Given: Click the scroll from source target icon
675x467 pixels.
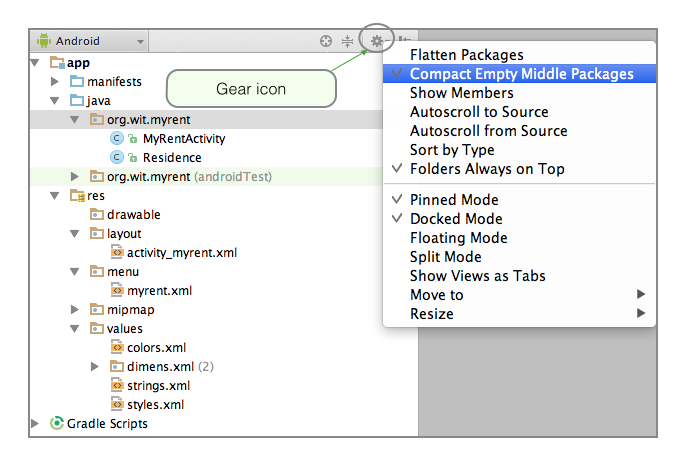Looking at the screenshot, I should [x=325, y=41].
